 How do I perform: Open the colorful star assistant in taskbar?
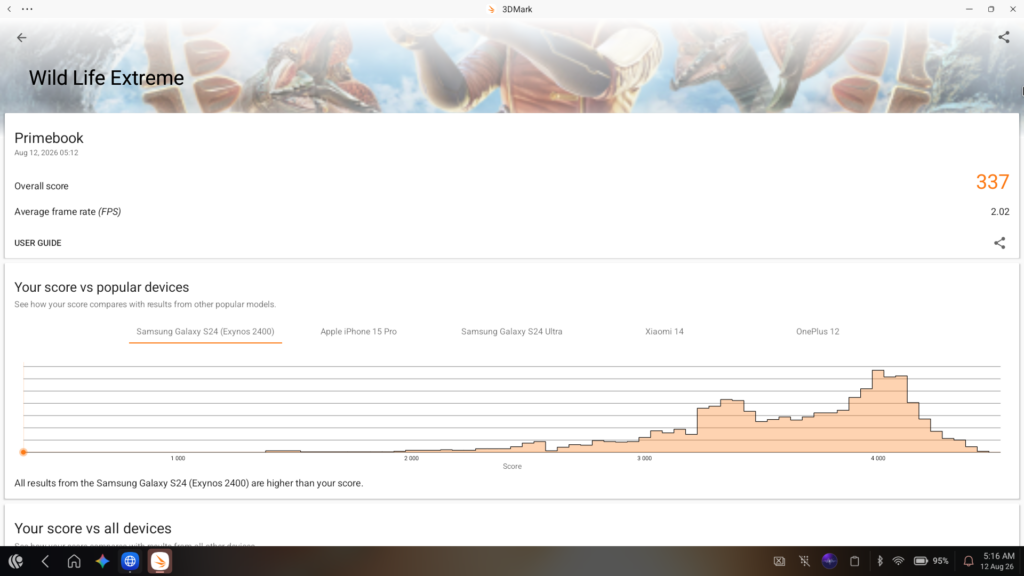click(103, 561)
